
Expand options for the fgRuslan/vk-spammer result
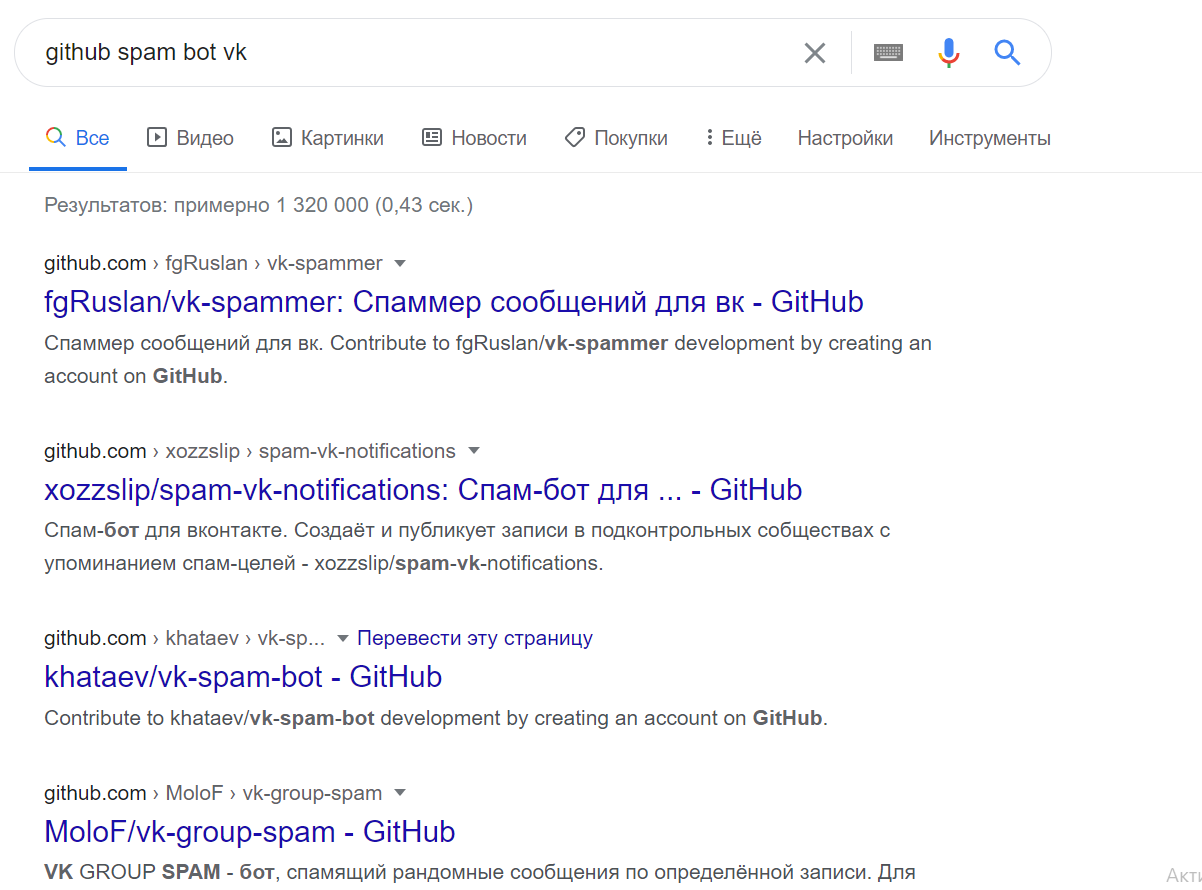click(x=399, y=263)
